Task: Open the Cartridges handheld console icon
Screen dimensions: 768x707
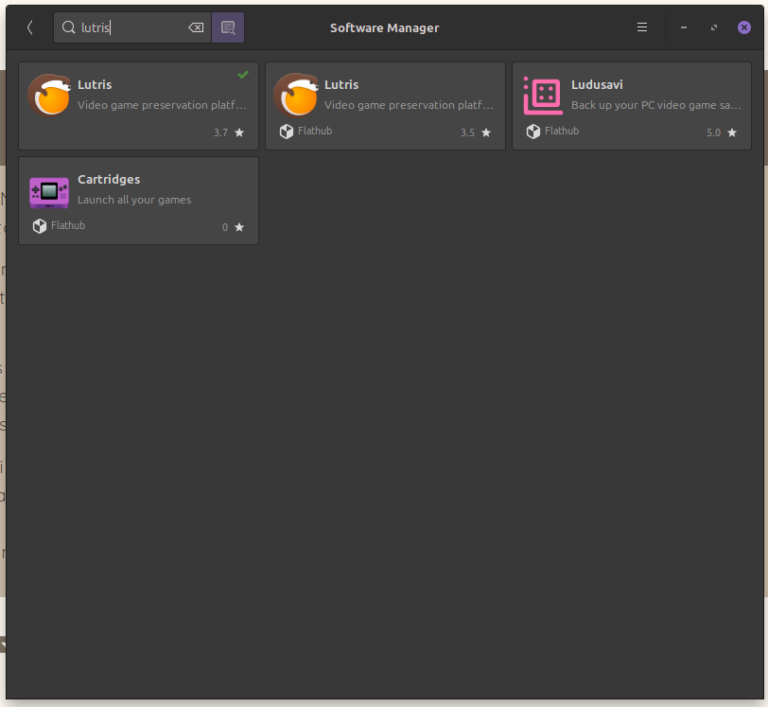Action: (49, 191)
